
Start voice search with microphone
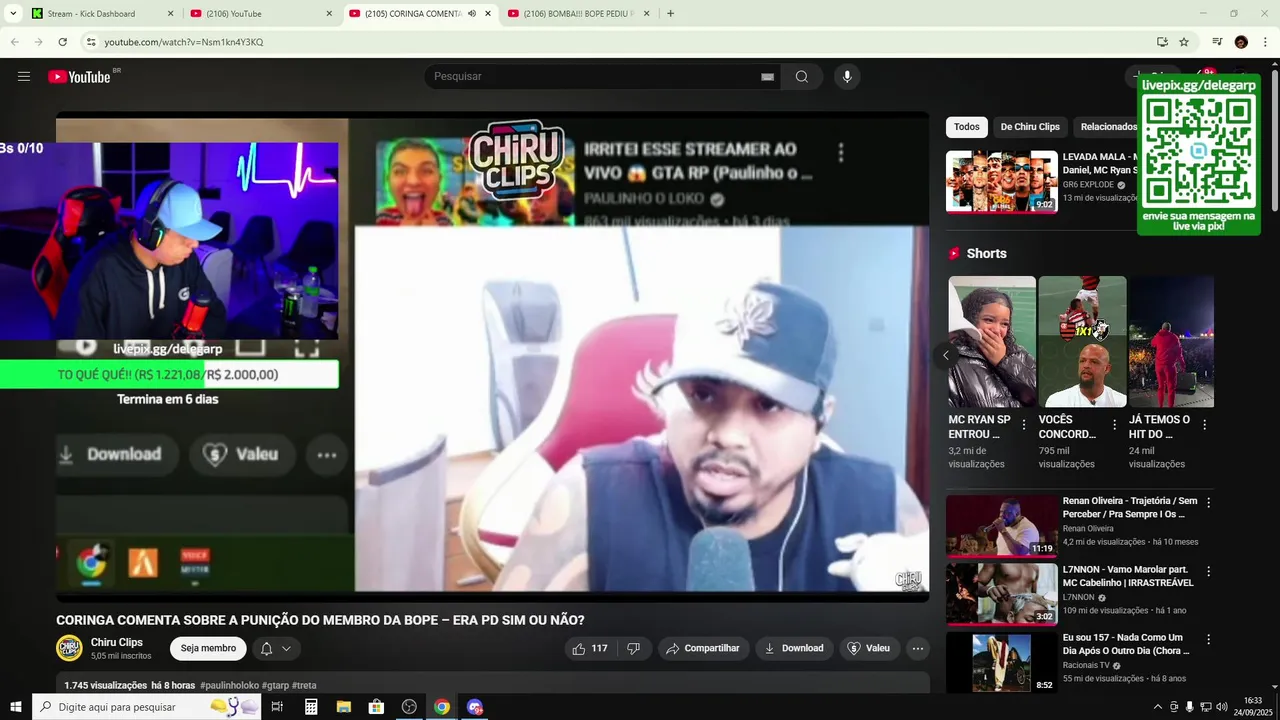pyautogui.click(x=847, y=77)
